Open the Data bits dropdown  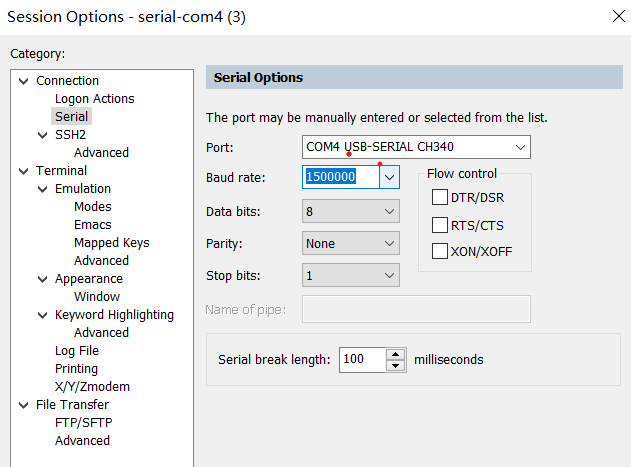click(x=390, y=211)
